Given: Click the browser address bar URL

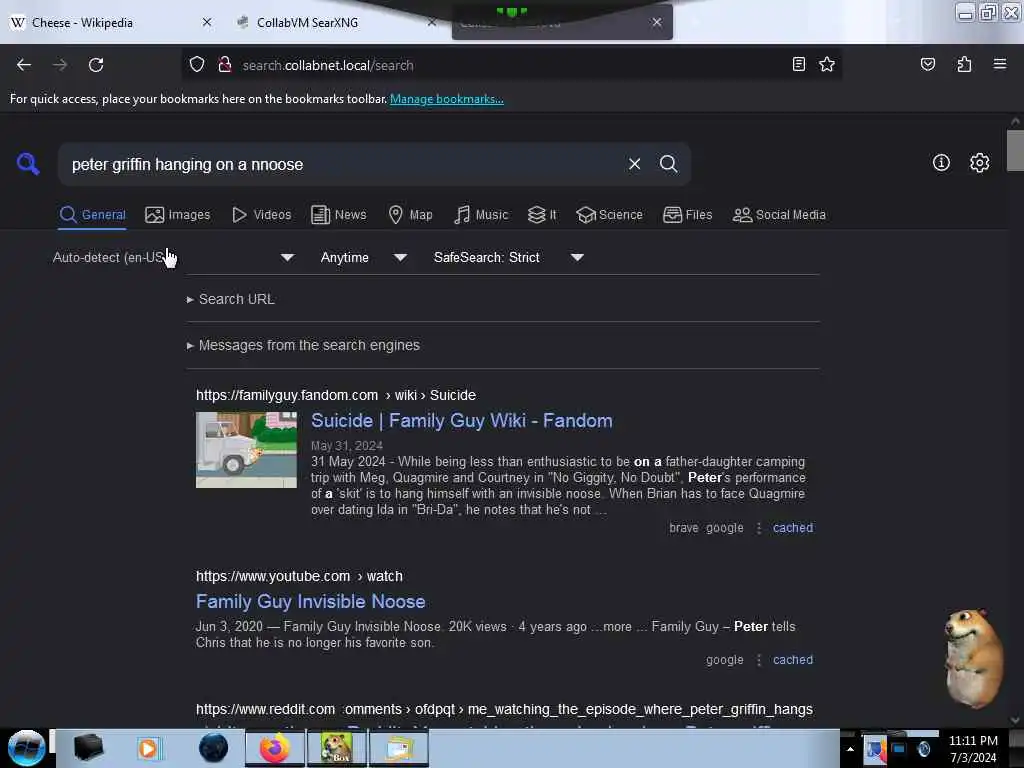Looking at the screenshot, I should click(x=328, y=65).
